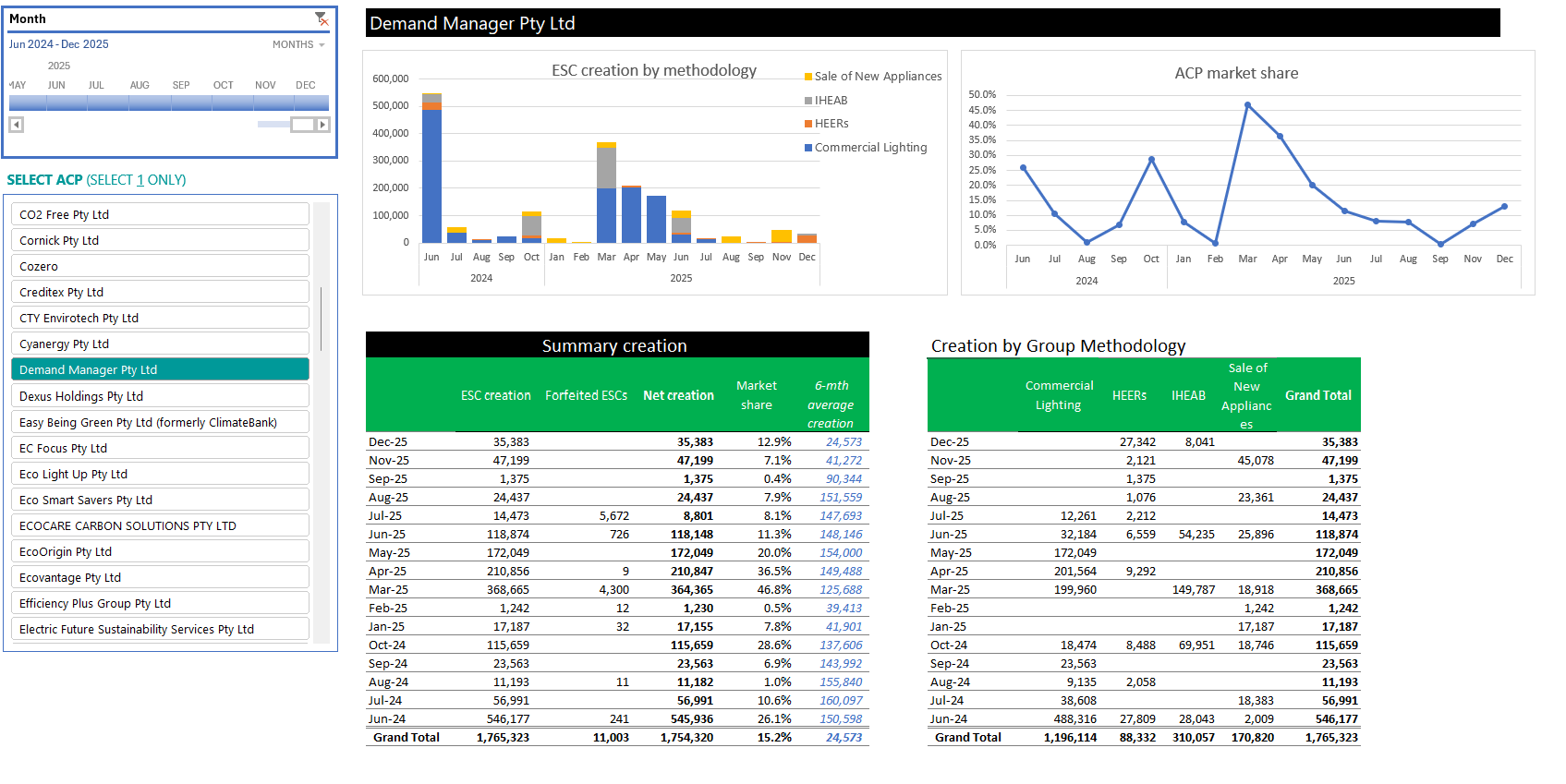
Task: Click the Forfeited ESCs column header
Action: 587,395
